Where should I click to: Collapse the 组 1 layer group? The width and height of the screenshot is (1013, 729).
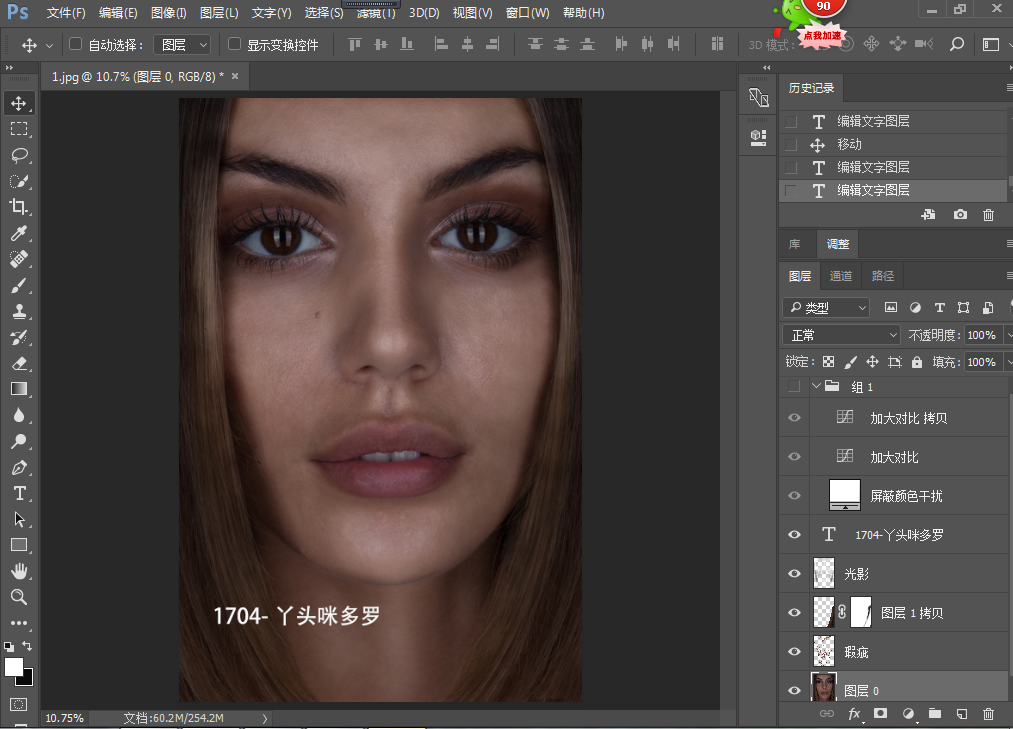point(816,387)
